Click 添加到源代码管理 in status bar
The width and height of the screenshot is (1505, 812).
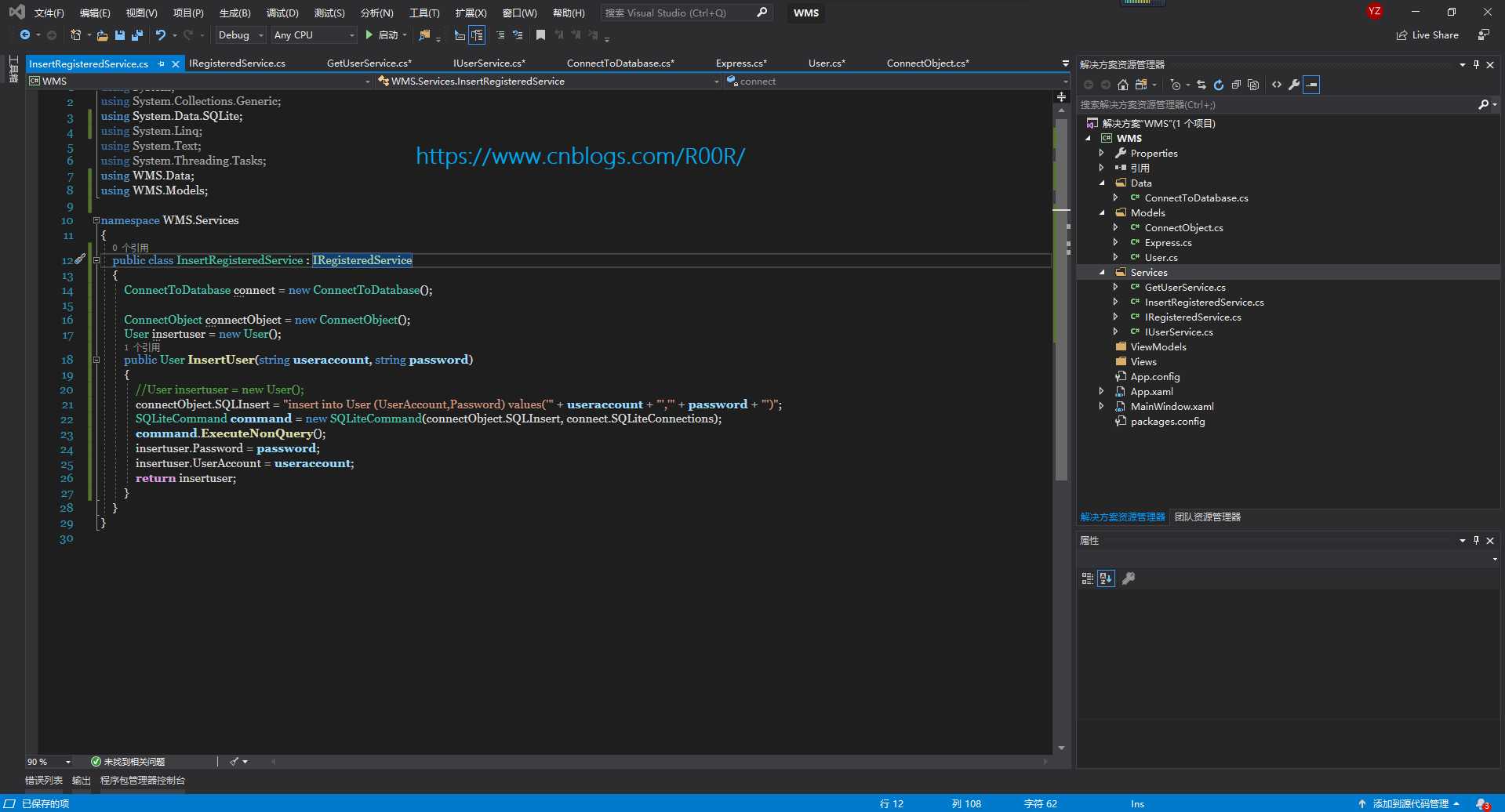pos(1410,804)
